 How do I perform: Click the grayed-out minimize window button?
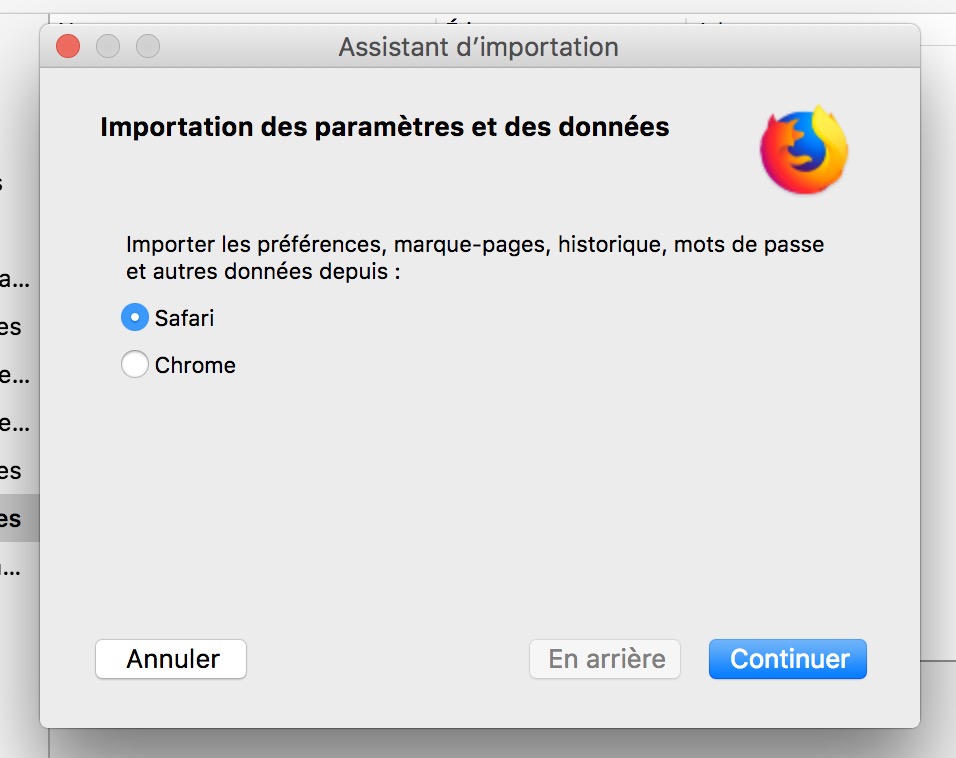coord(108,46)
